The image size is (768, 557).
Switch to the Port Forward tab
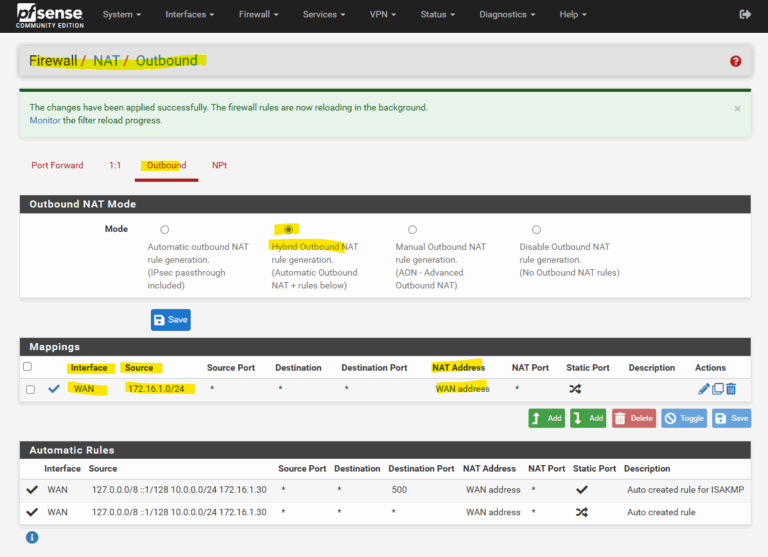click(x=57, y=165)
